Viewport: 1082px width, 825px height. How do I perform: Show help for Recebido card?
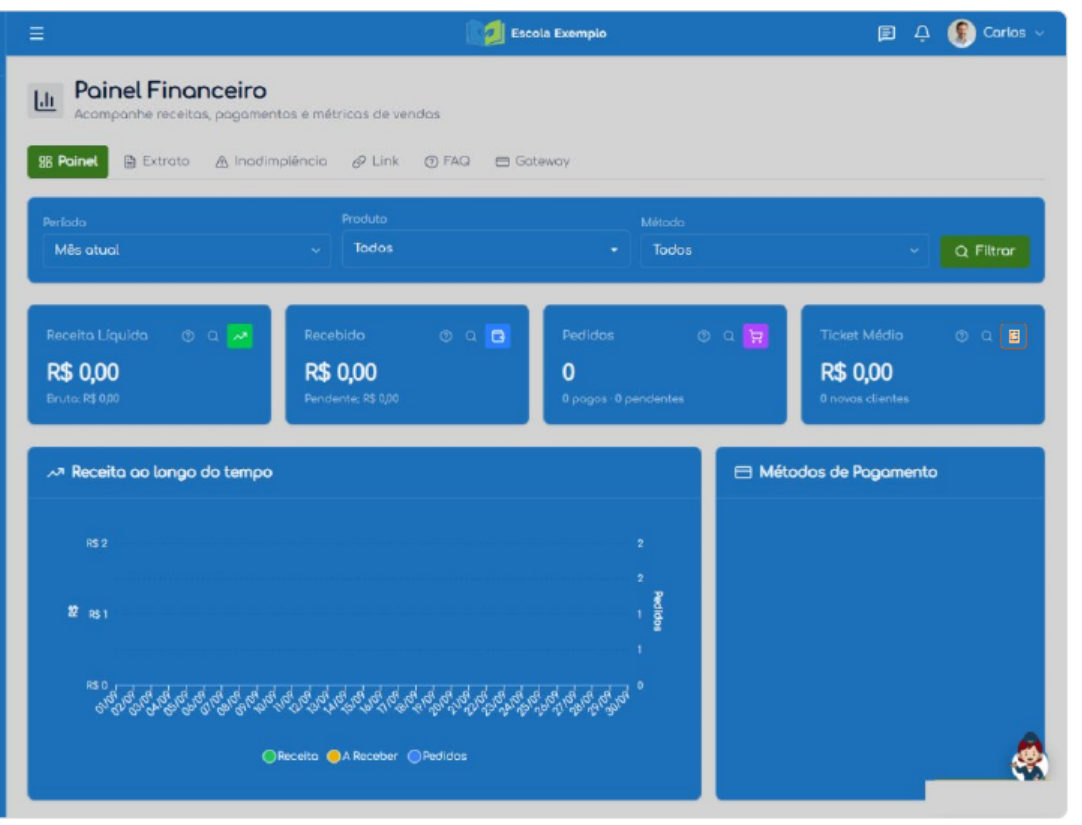coord(446,336)
